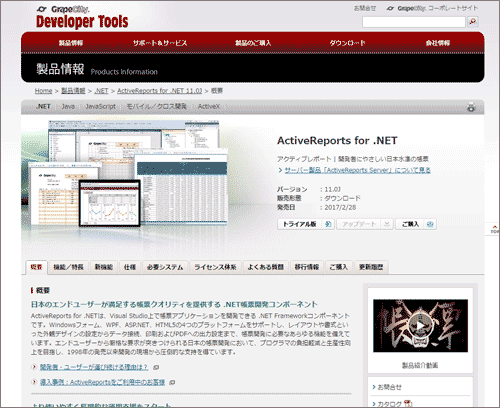Open the アップデート dropdown arrow

click(x=387, y=224)
